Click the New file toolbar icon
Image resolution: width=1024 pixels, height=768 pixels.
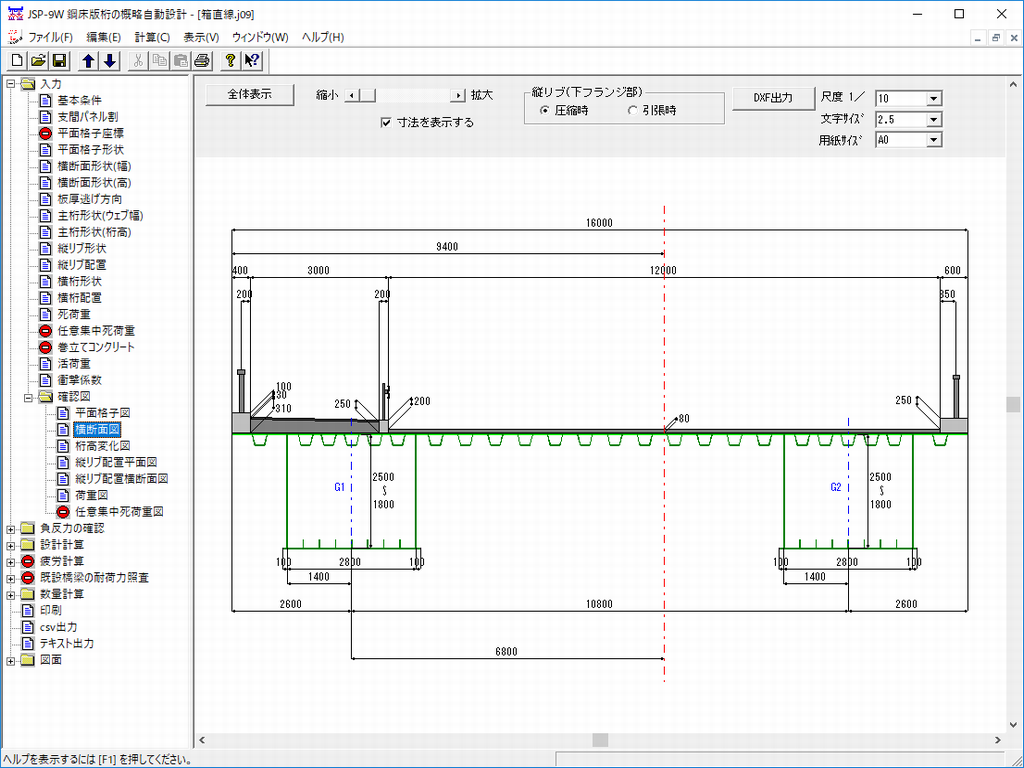(16, 61)
